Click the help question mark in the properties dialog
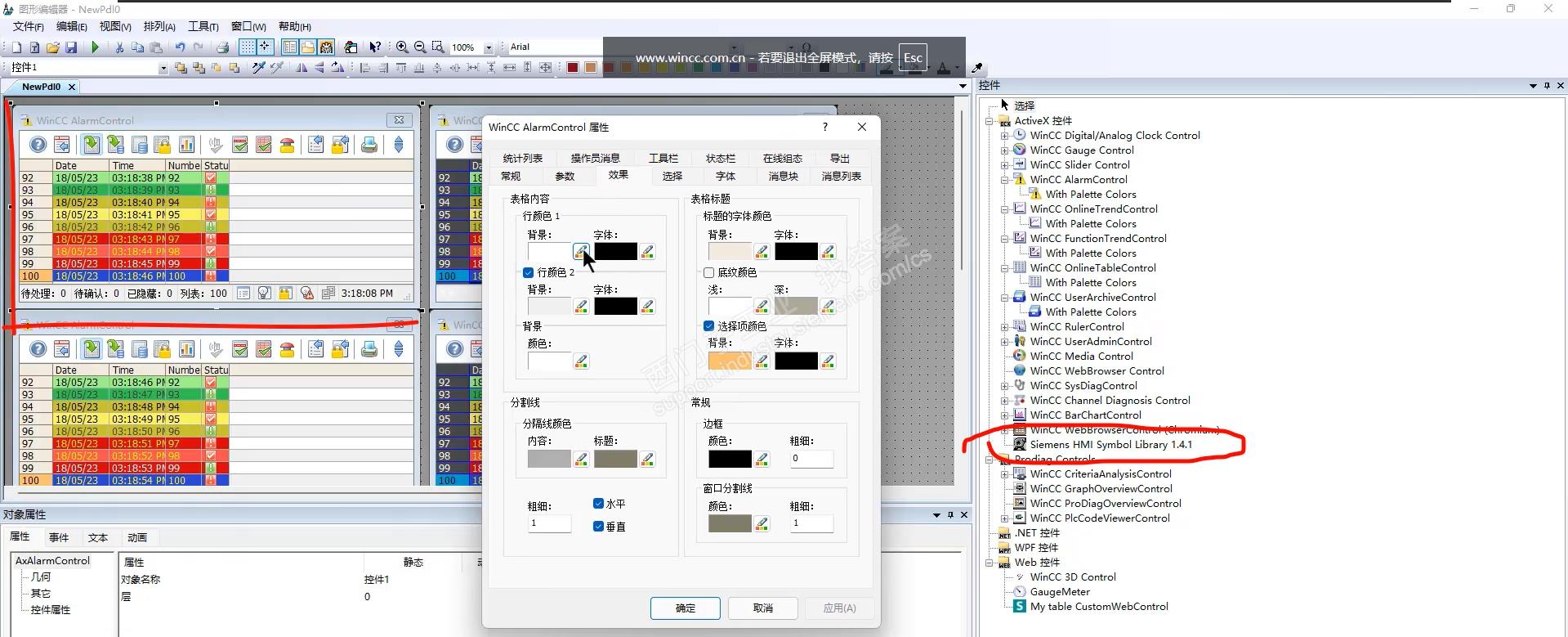This screenshot has width=1568, height=637. [x=824, y=127]
